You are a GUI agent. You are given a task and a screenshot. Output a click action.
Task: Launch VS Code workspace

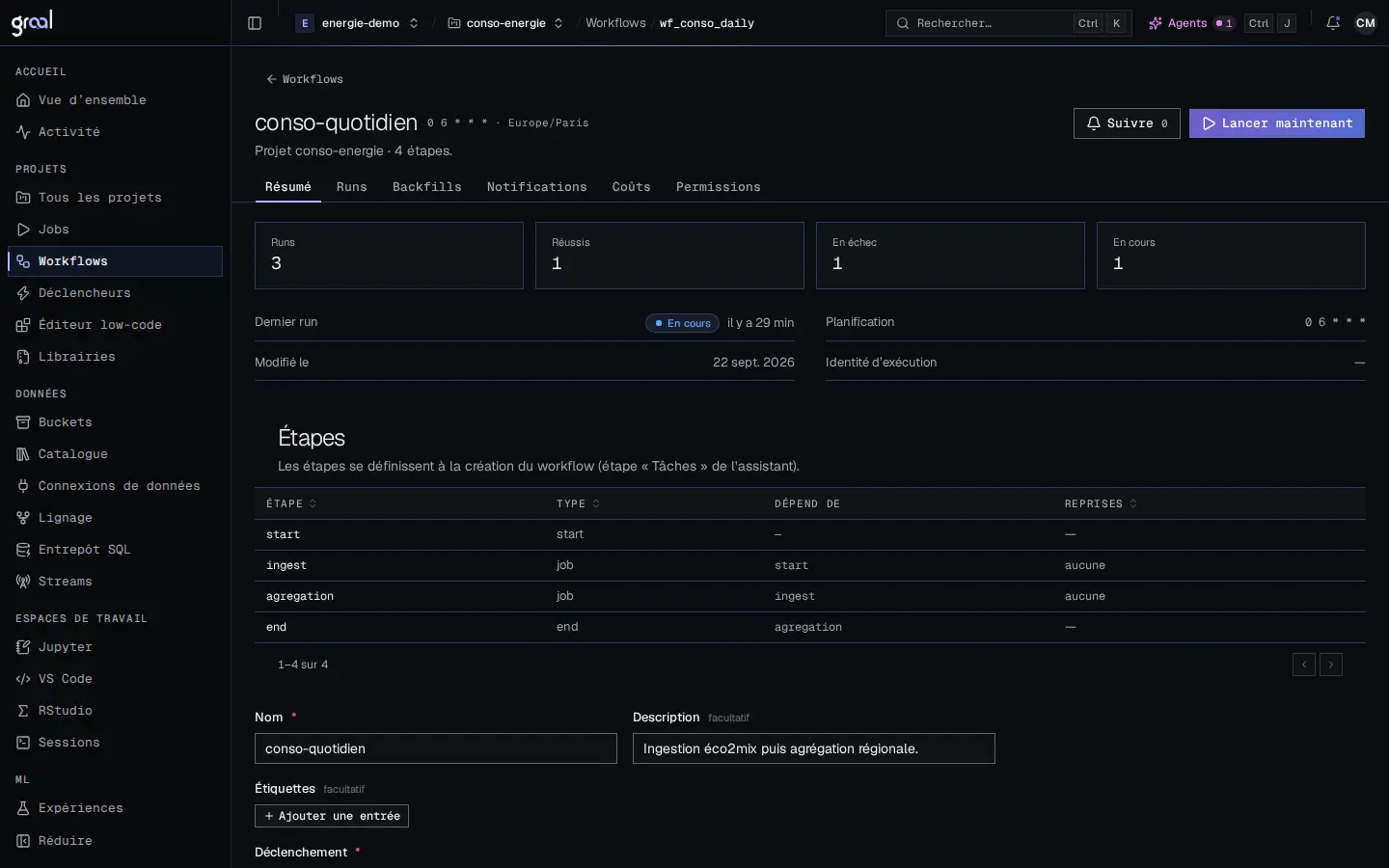coord(115,679)
